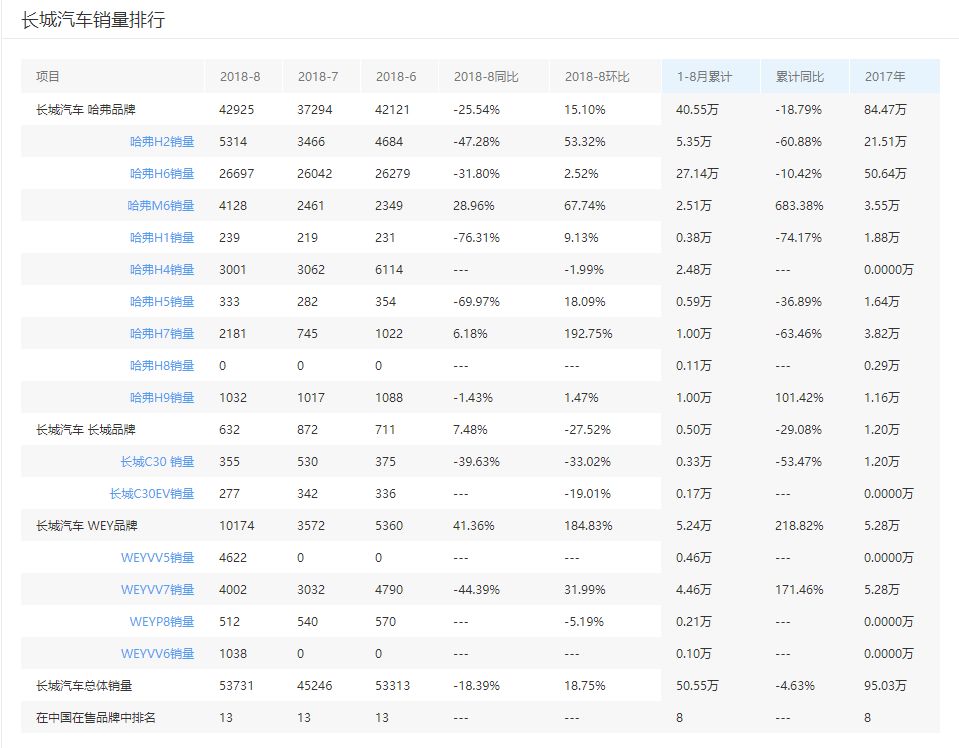Click the 18.75% overall month-on-month value
This screenshot has width=959, height=748.
coord(585,686)
